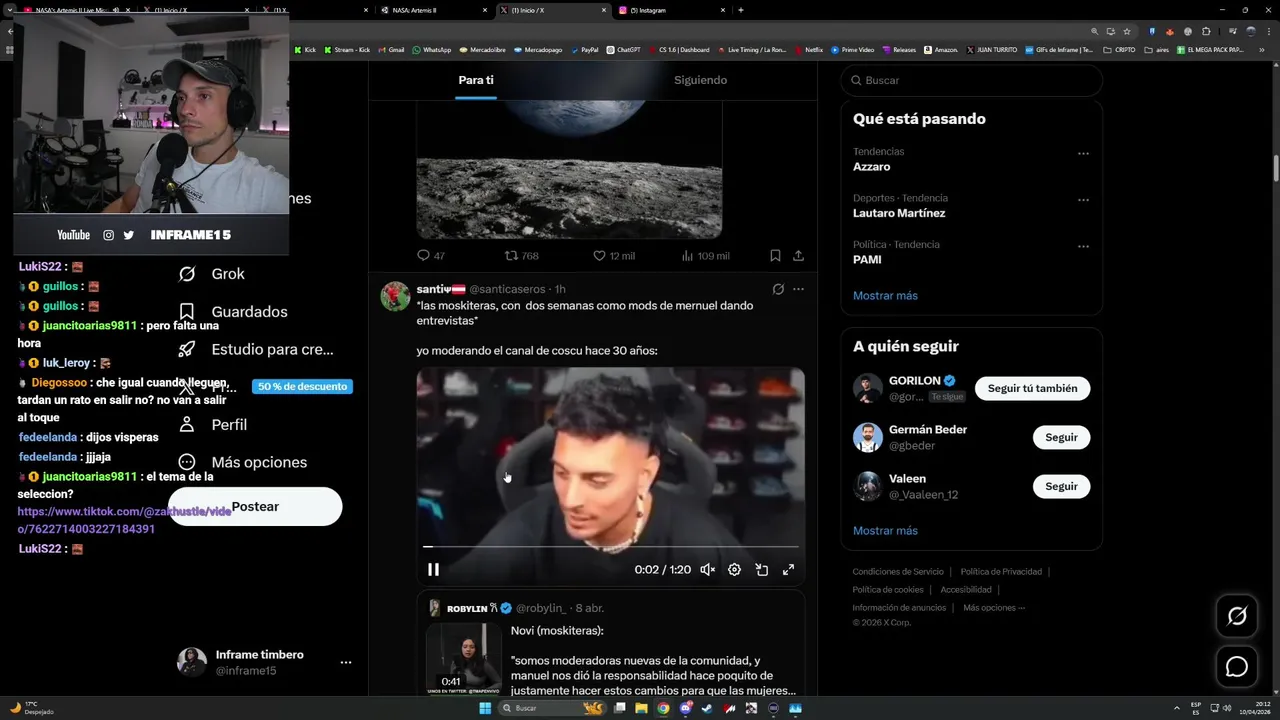Click the Postear button

pyautogui.click(x=255, y=506)
